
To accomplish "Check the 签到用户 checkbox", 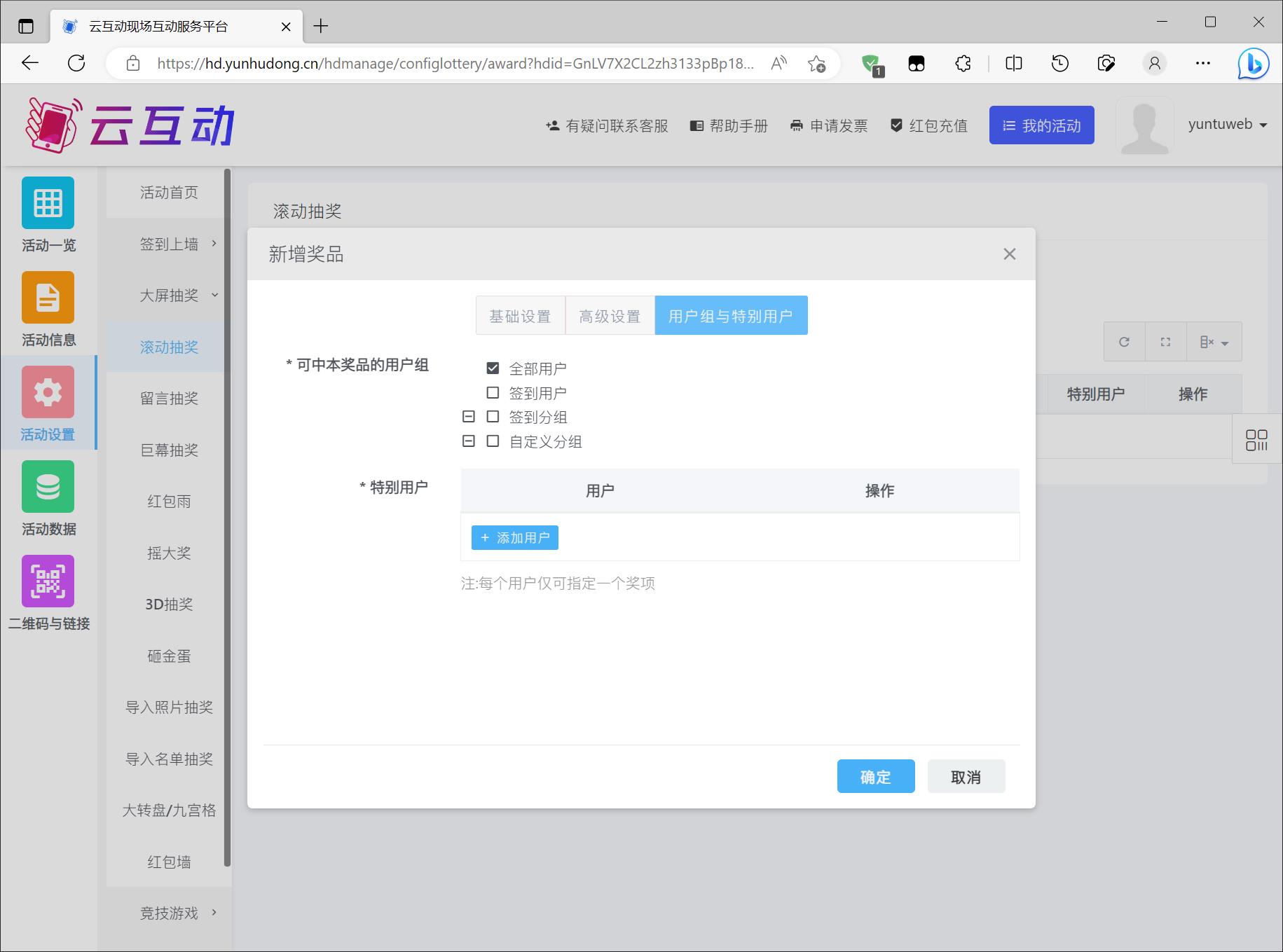I will [493, 393].
